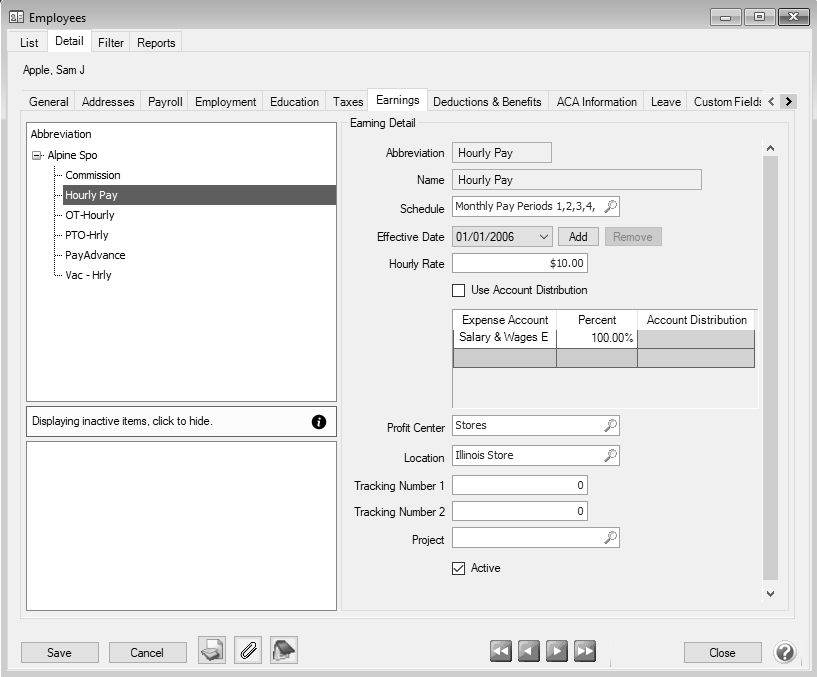
Task: Jump to the last employee record
Action: [x=585, y=652]
